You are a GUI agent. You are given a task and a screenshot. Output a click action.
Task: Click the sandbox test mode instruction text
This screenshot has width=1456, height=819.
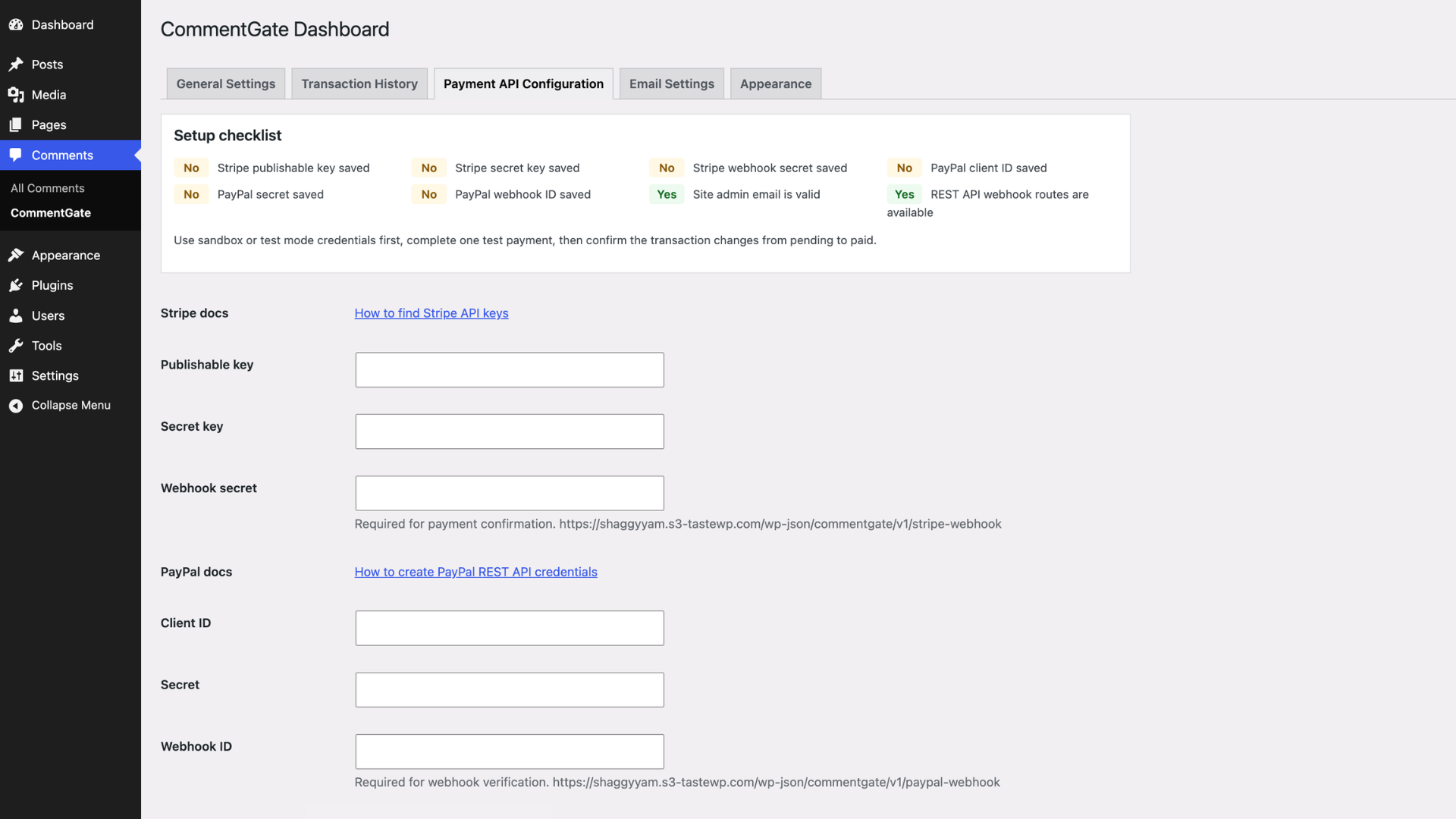click(x=525, y=240)
